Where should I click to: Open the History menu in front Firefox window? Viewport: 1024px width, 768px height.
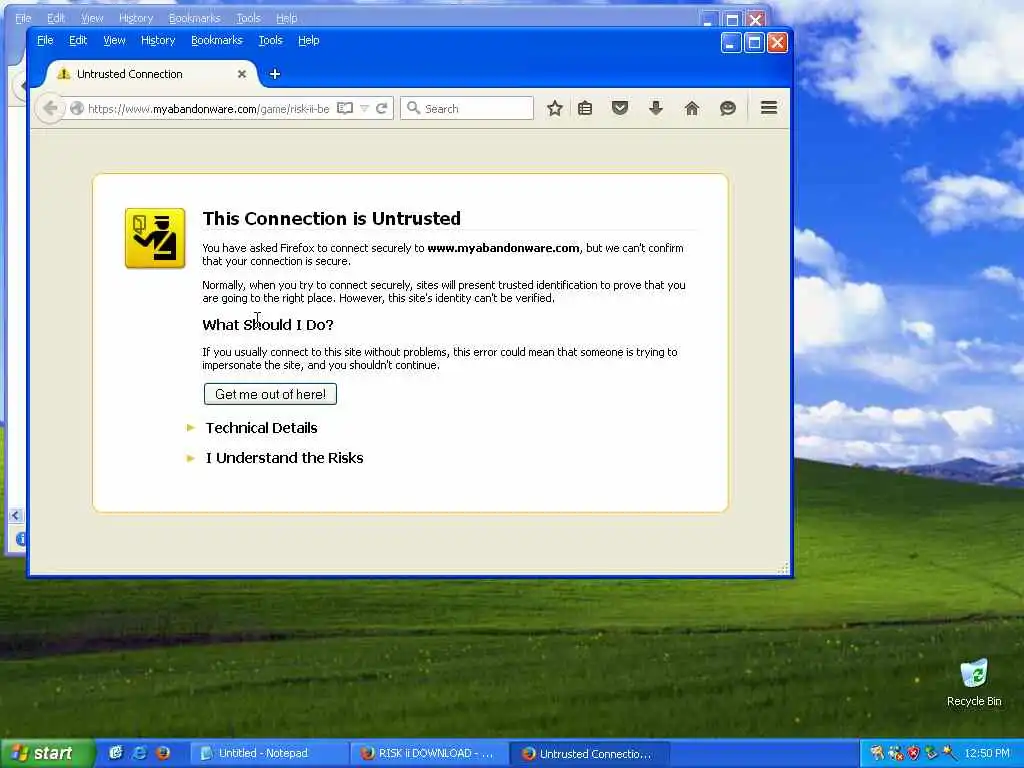click(x=158, y=40)
